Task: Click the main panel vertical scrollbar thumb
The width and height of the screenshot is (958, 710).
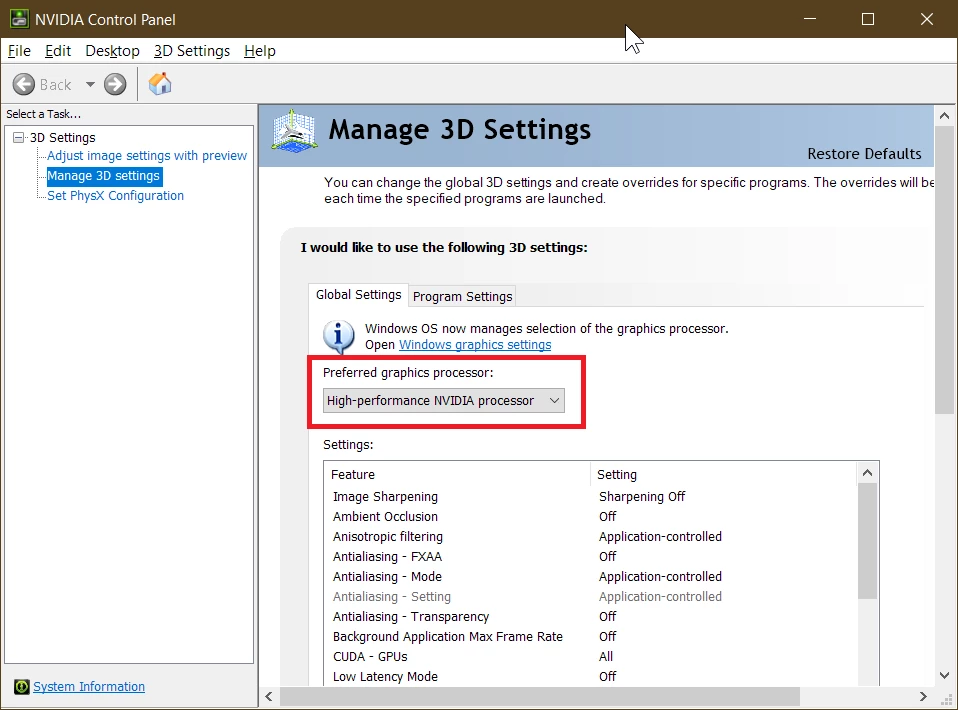Action: coord(945,271)
